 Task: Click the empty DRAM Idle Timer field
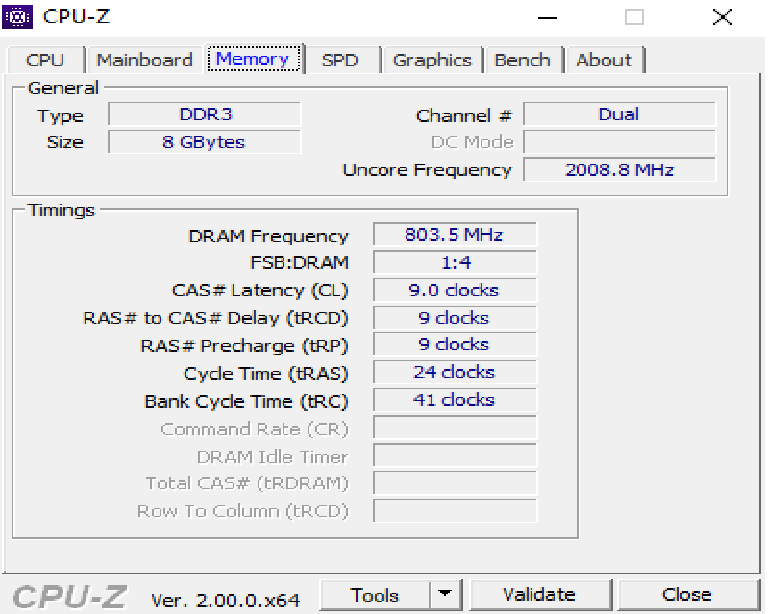tap(455, 456)
